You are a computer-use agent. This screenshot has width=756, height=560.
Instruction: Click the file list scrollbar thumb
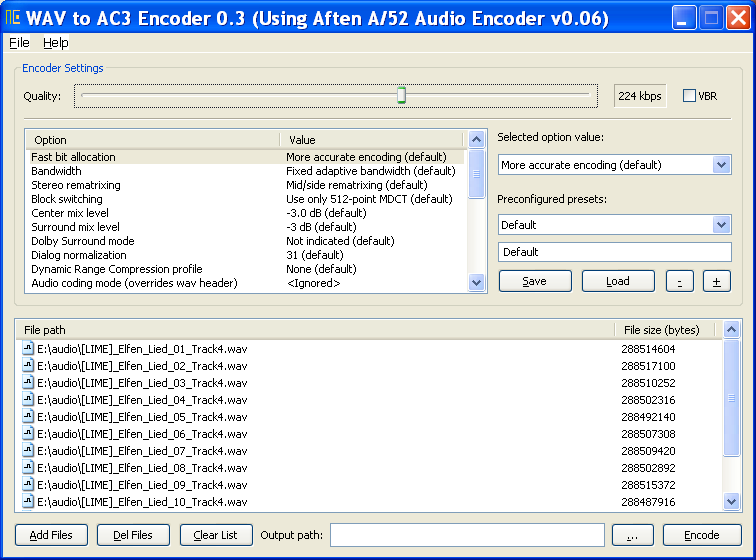click(731, 397)
